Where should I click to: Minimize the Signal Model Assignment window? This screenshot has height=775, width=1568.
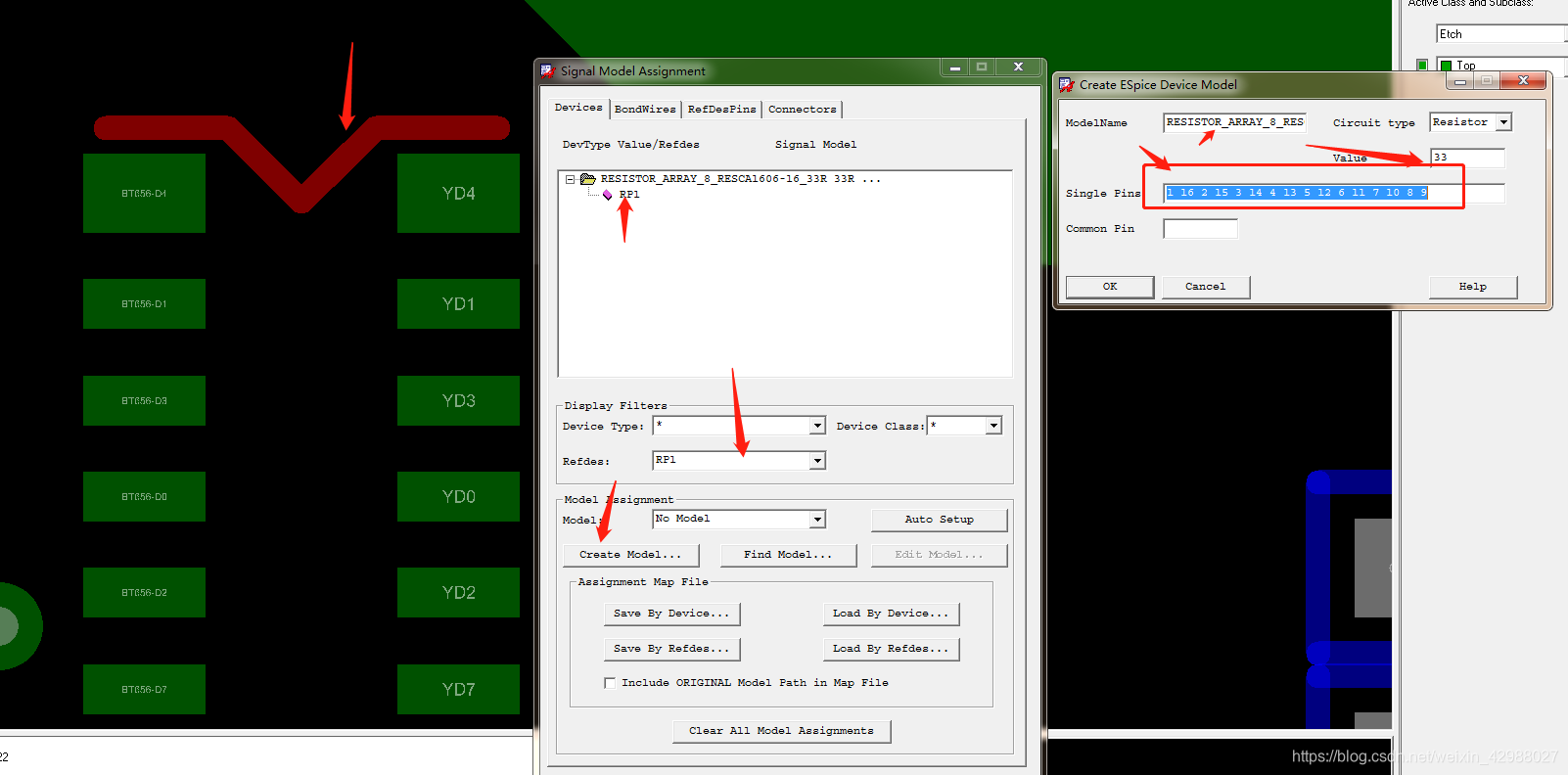[x=954, y=67]
